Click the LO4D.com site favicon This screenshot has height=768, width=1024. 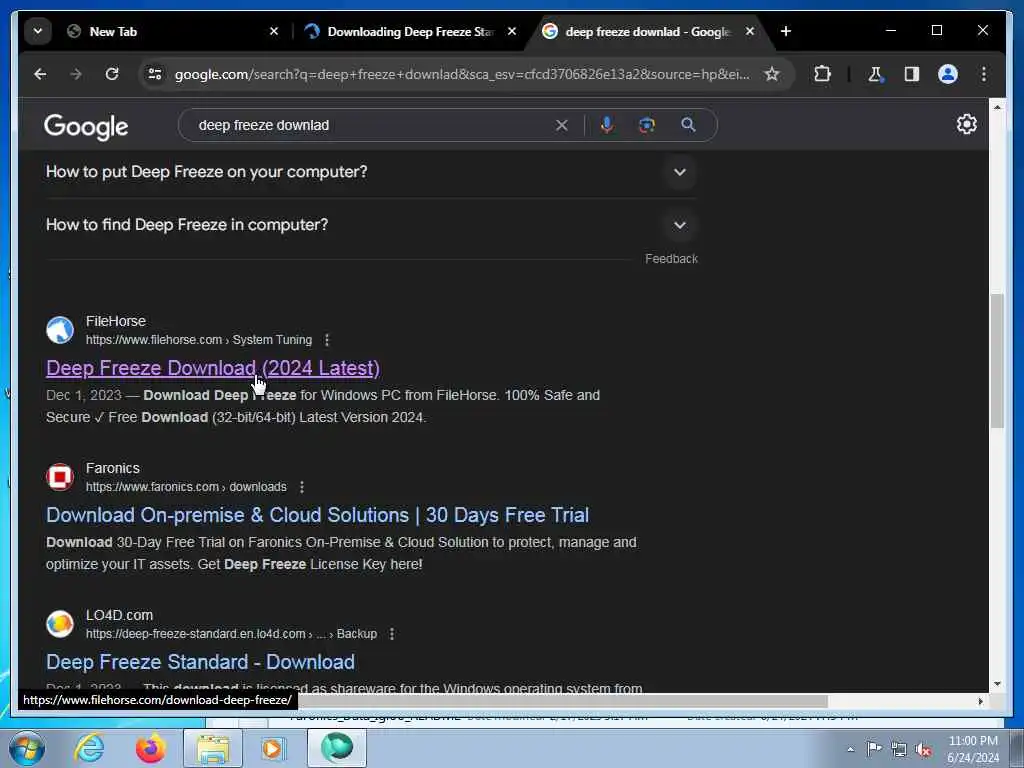pos(60,624)
